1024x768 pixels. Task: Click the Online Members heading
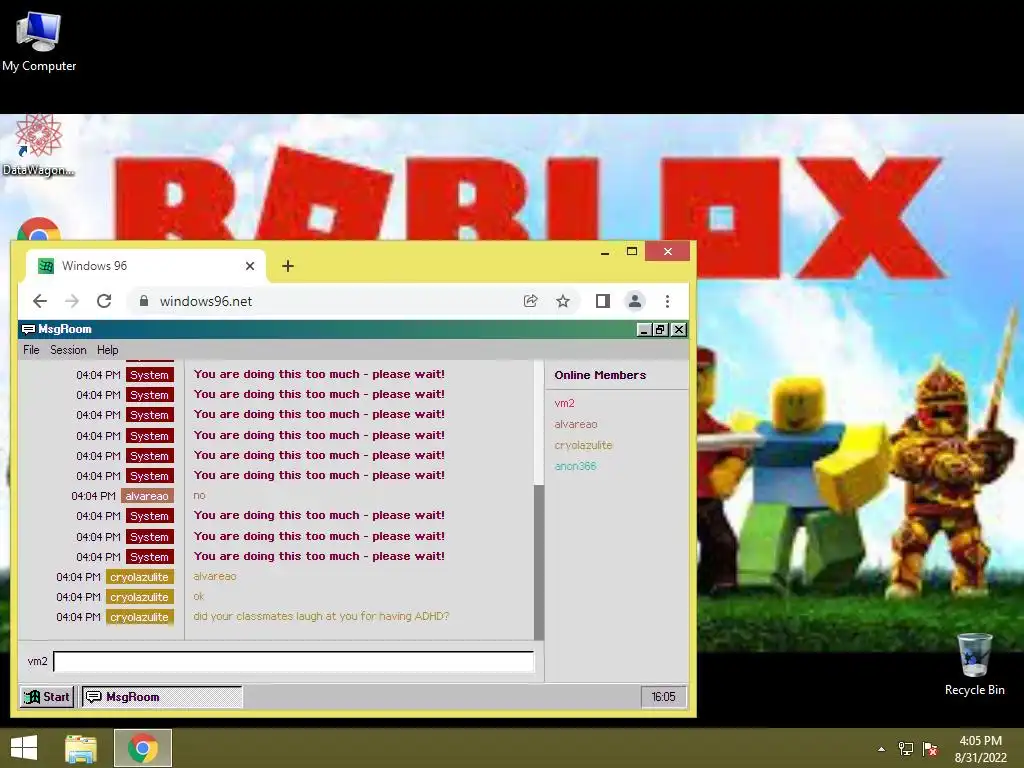coord(600,375)
